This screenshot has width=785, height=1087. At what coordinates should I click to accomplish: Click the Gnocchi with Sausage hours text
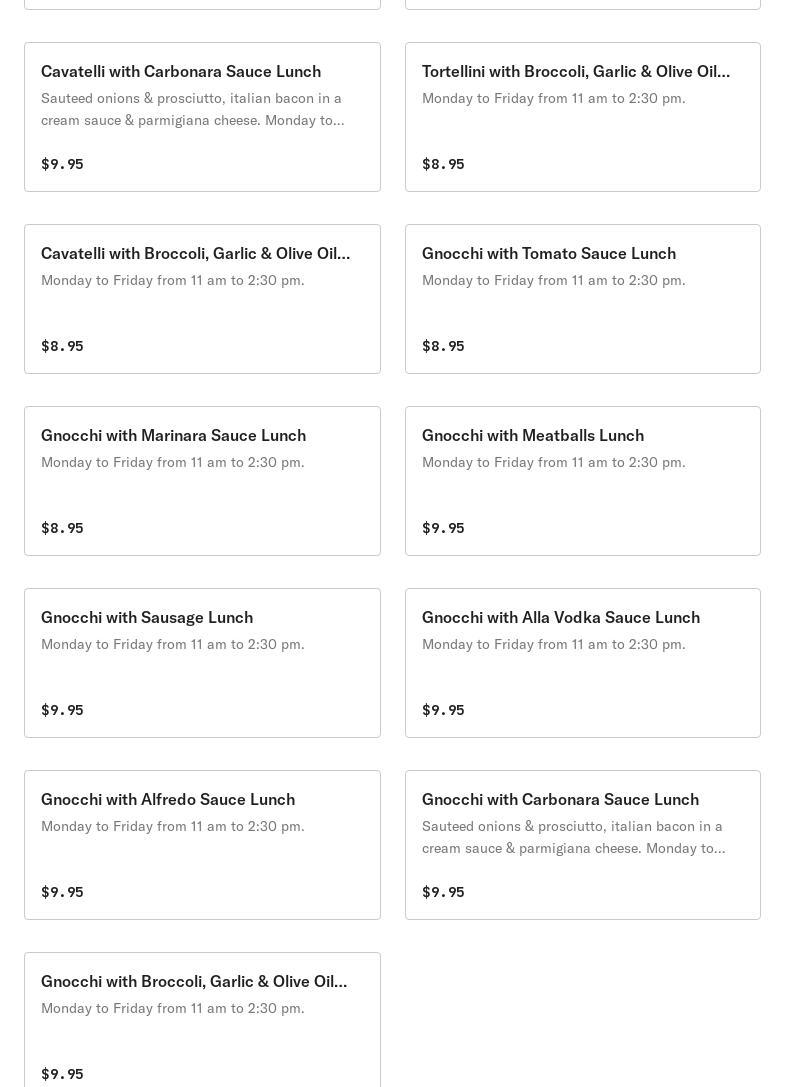click(x=172, y=644)
